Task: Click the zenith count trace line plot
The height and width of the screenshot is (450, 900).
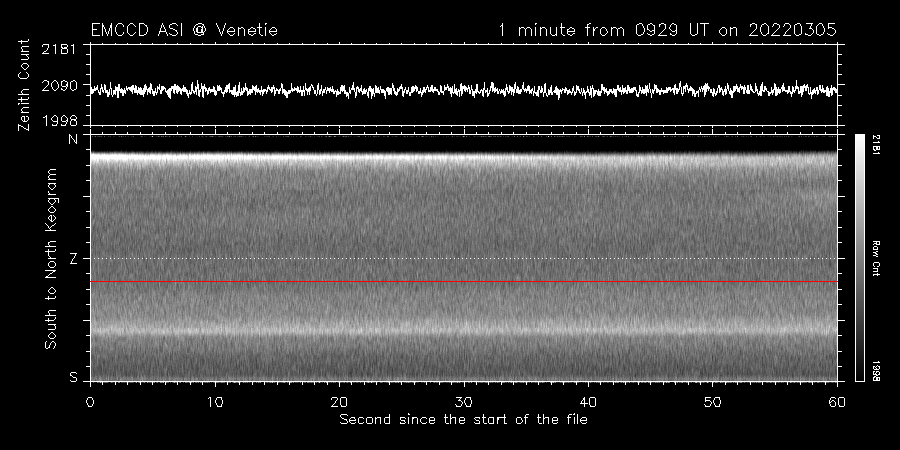Action: coord(464,90)
